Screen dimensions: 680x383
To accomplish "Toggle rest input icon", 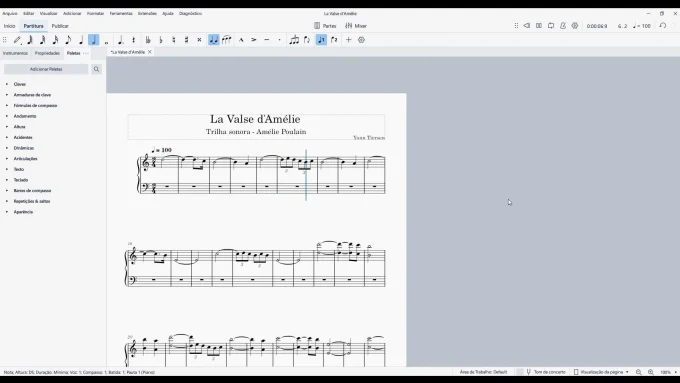I will click(x=134, y=40).
